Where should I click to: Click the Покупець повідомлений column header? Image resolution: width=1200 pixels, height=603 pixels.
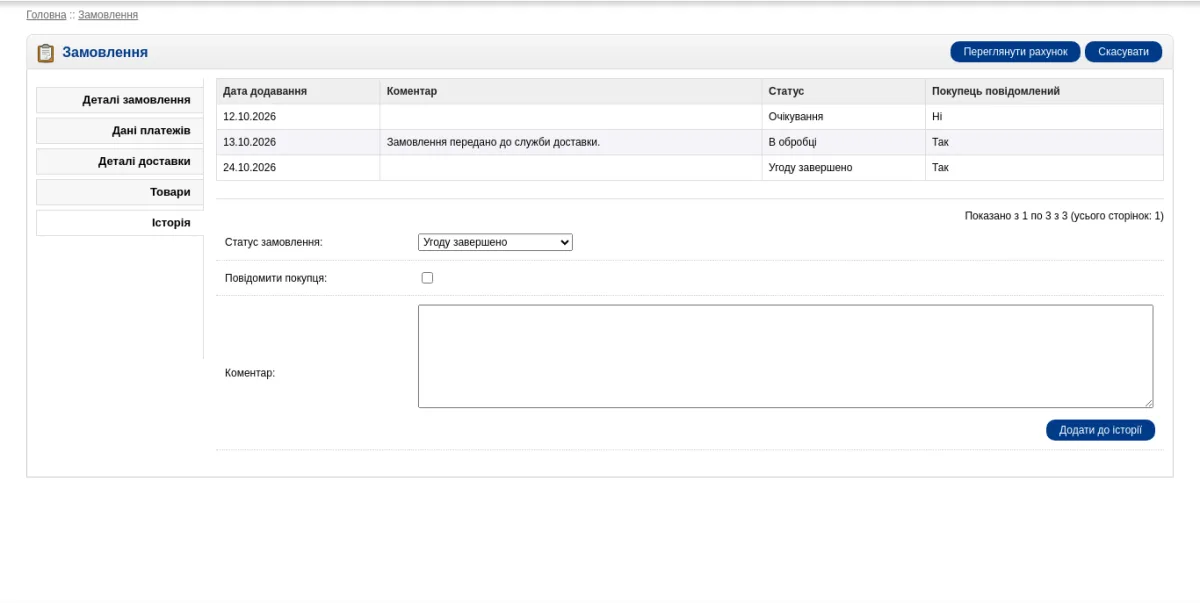click(1044, 91)
